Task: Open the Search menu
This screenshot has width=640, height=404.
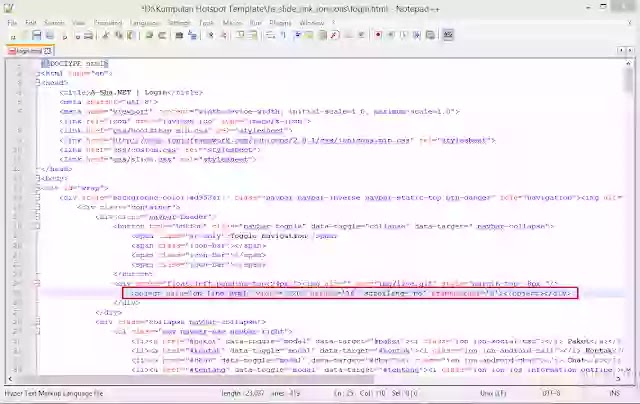Action: (54, 23)
